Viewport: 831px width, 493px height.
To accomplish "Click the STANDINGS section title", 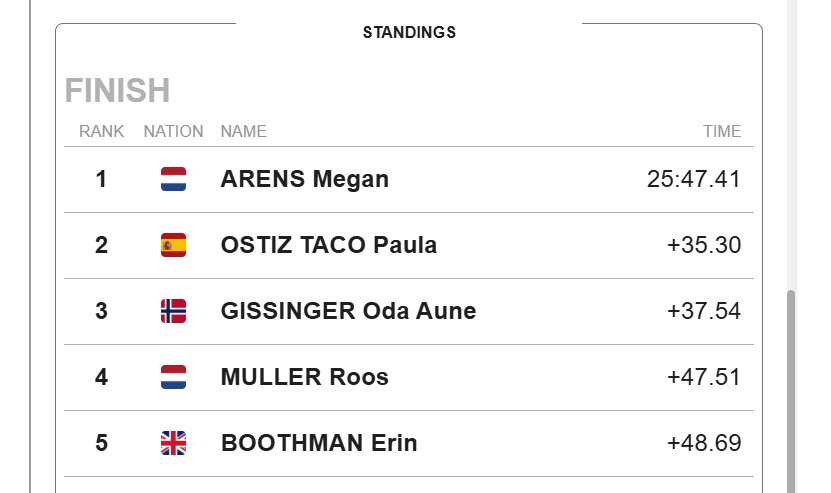I will click(409, 32).
